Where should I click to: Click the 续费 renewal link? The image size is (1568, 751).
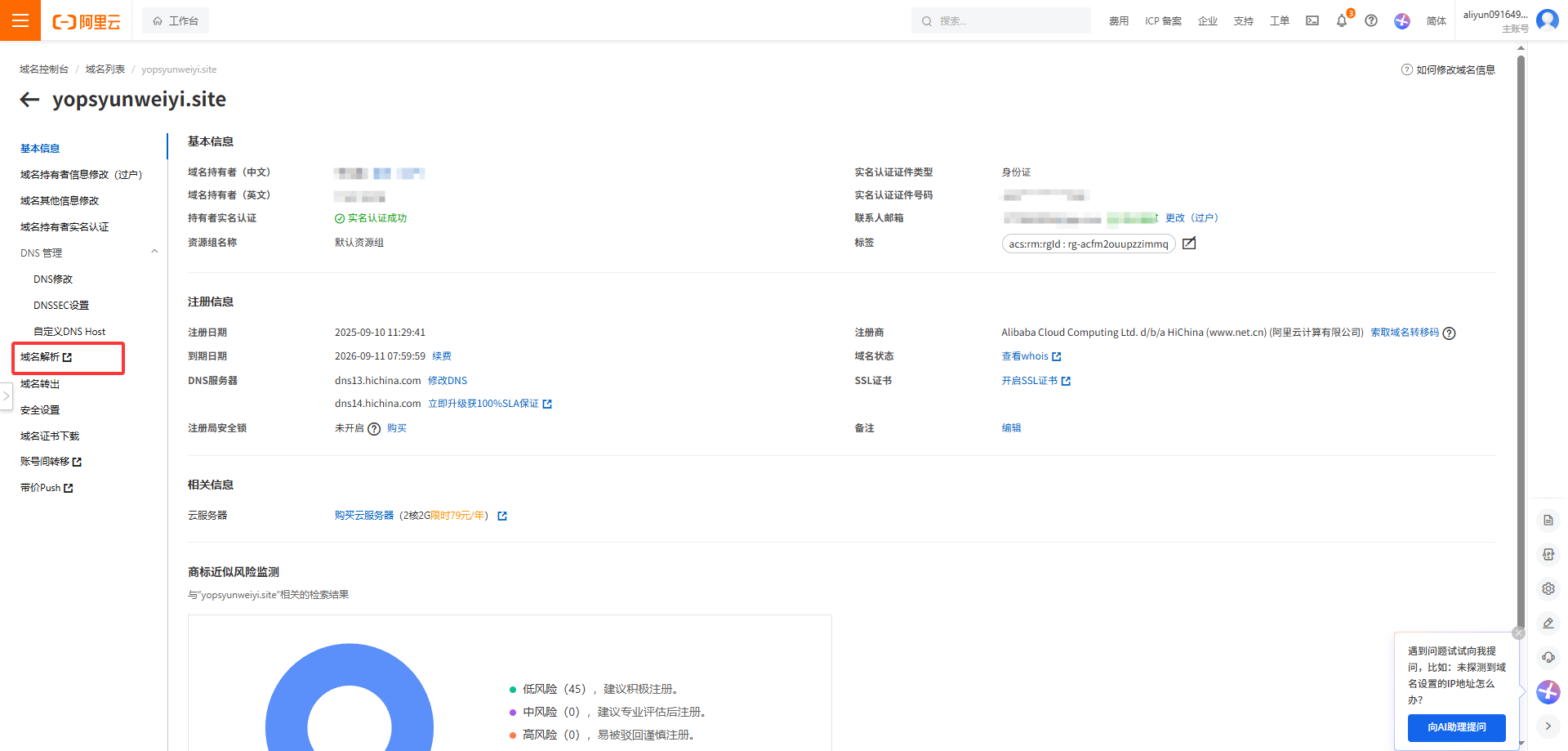coord(442,356)
